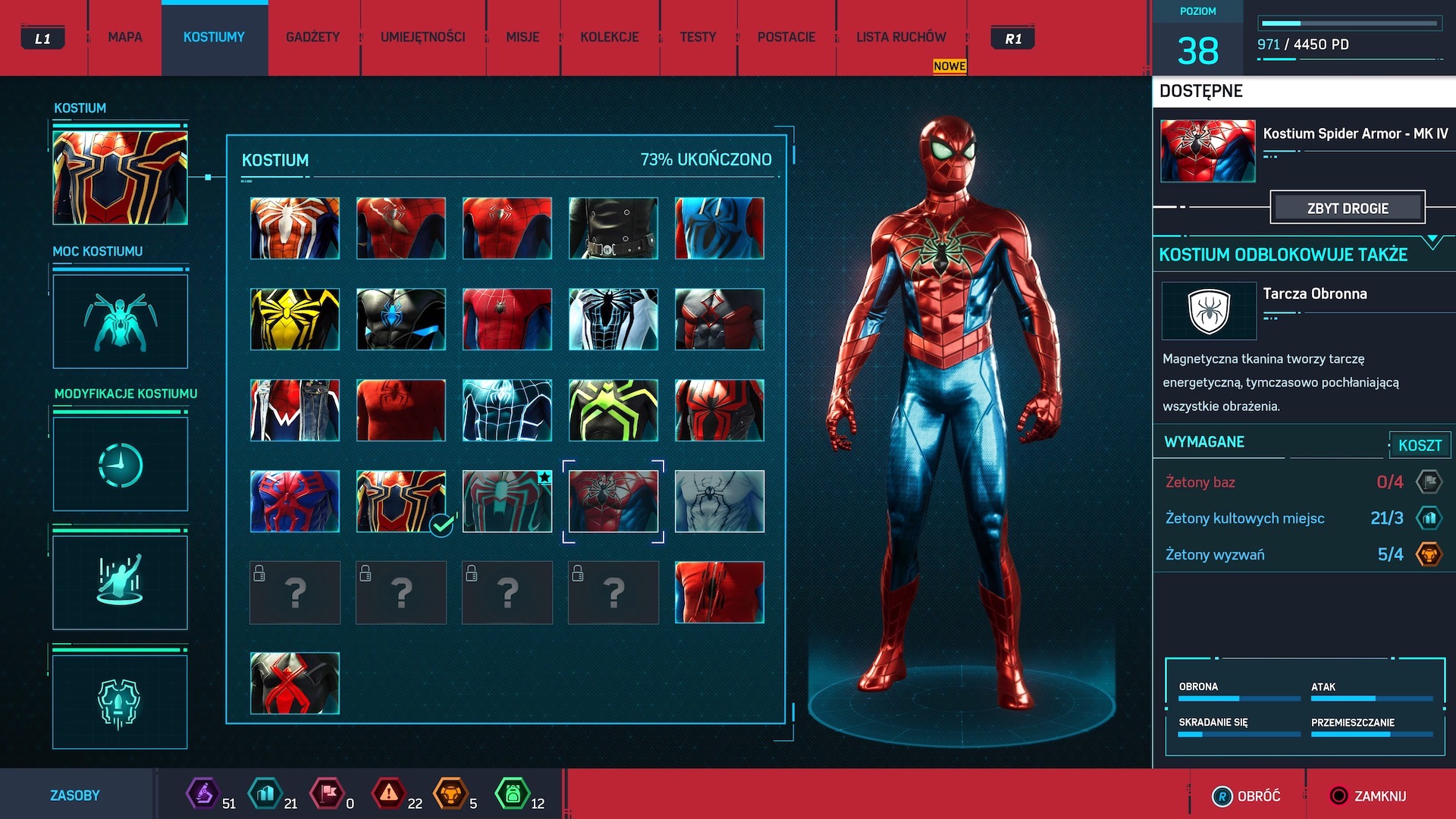
Task: Click the ZBYT DROGIE purchase button
Action: [x=1348, y=208]
